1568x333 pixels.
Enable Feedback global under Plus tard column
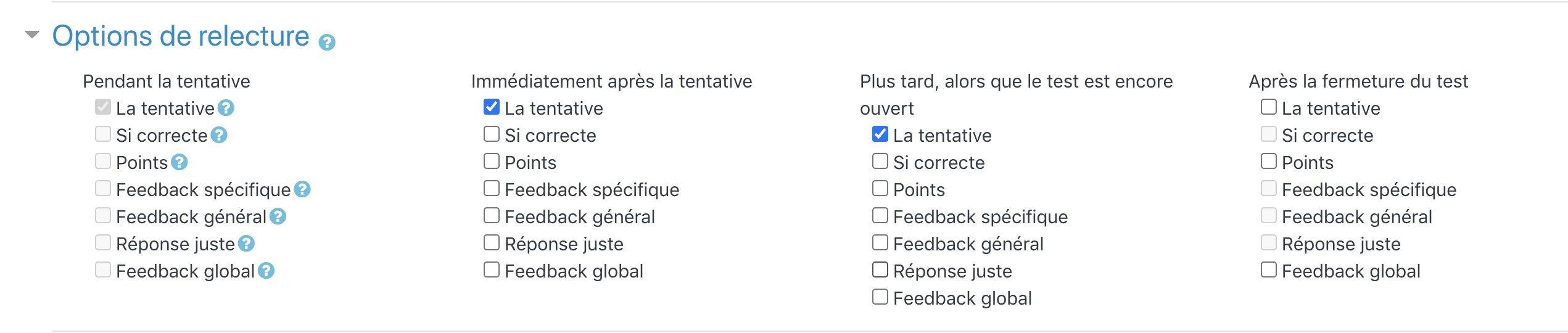pos(880,297)
